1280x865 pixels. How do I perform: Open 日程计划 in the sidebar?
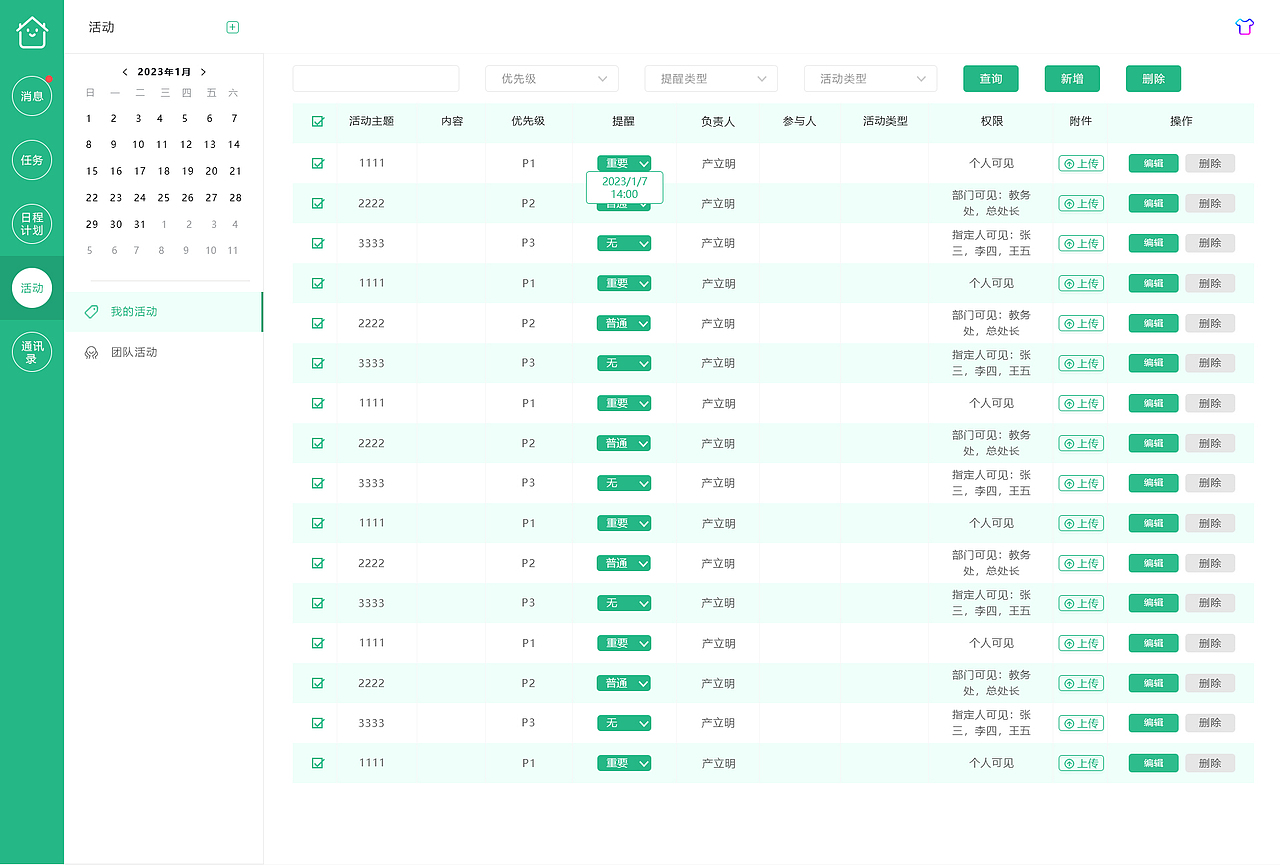[32, 224]
